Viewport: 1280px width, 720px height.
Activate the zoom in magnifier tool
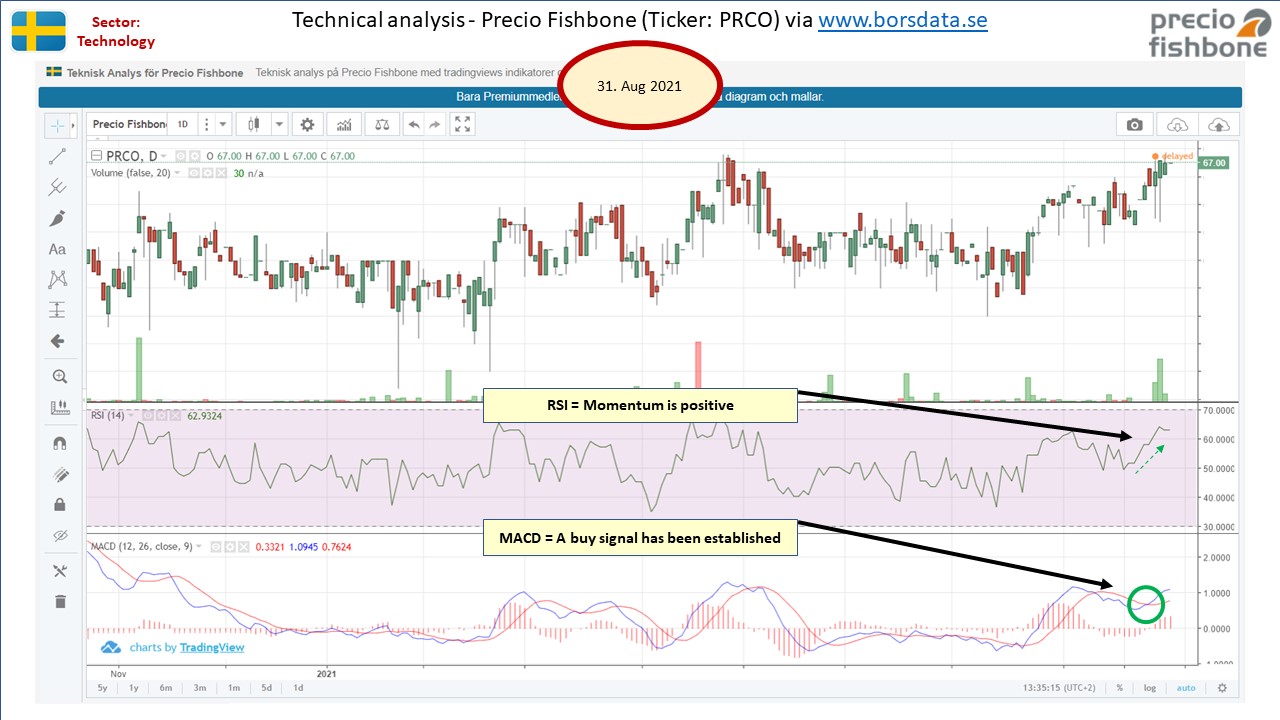coord(59,377)
